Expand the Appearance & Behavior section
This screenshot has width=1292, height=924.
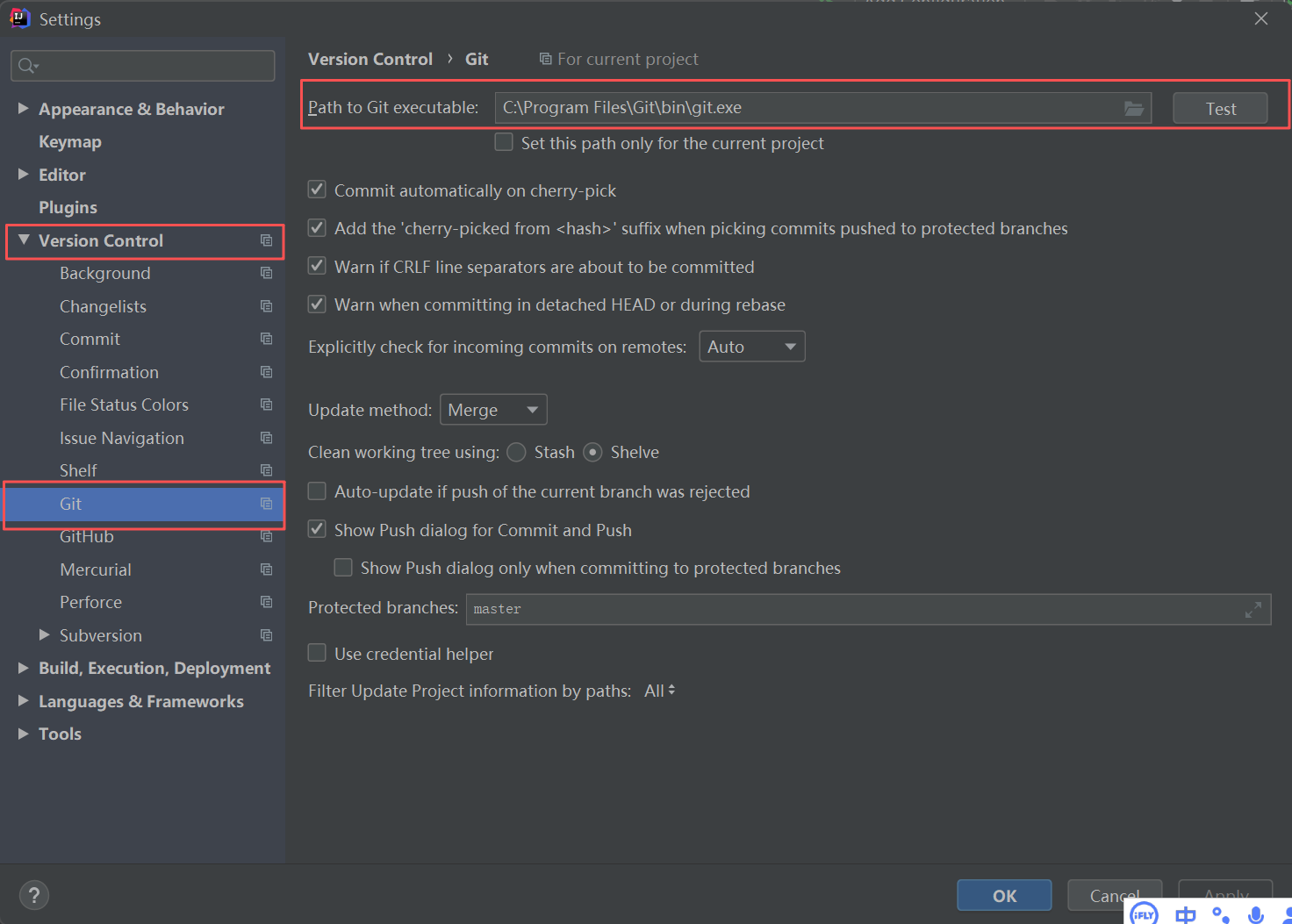[x=24, y=108]
